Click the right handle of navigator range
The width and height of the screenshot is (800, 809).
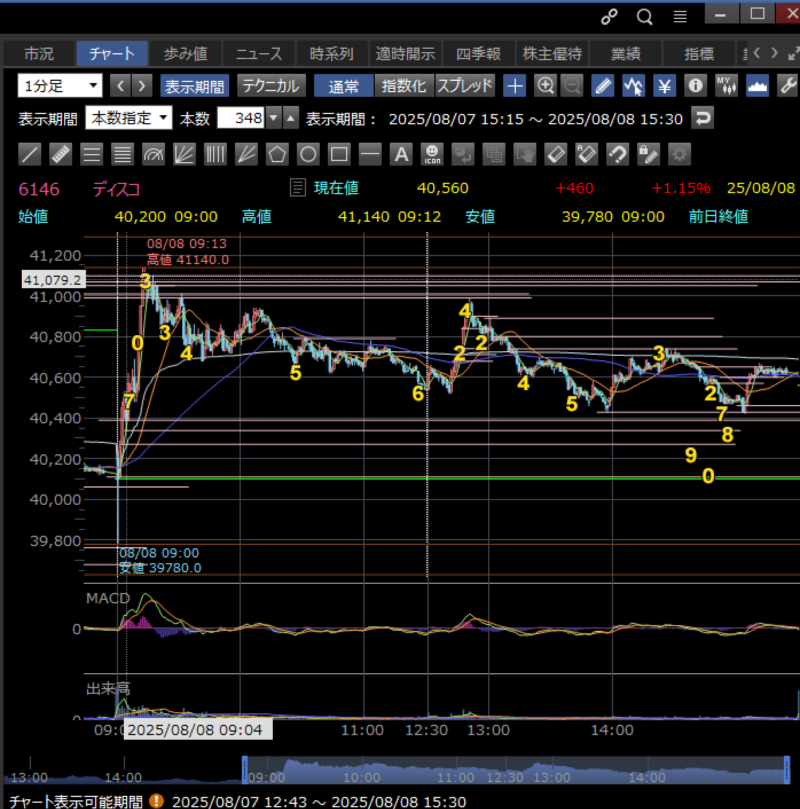pyautogui.click(x=787, y=770)
